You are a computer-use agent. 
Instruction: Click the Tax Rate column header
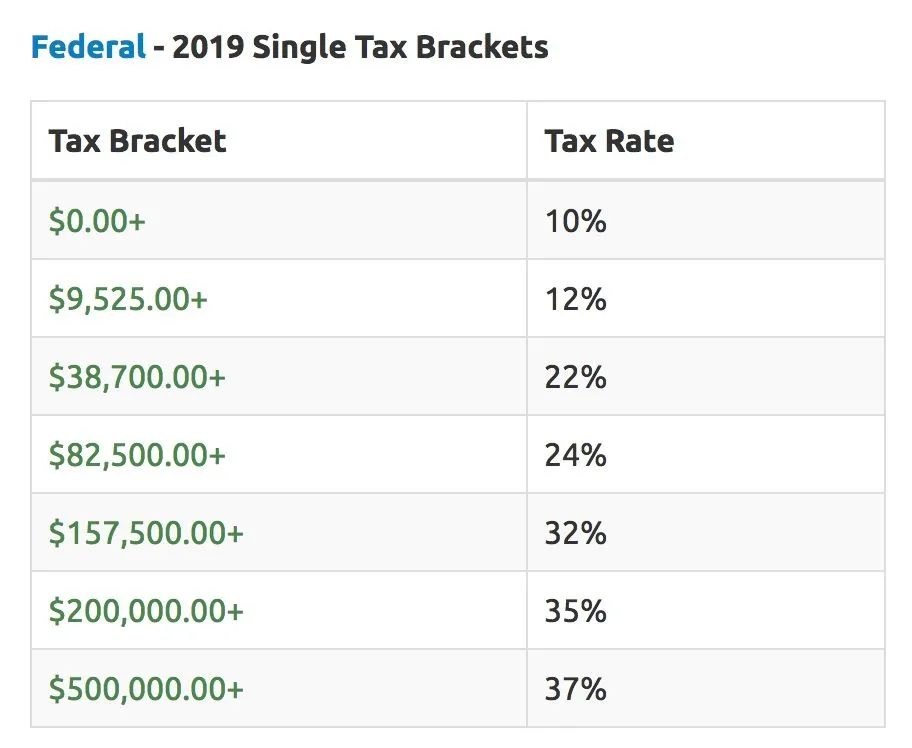tap(609, 141)
